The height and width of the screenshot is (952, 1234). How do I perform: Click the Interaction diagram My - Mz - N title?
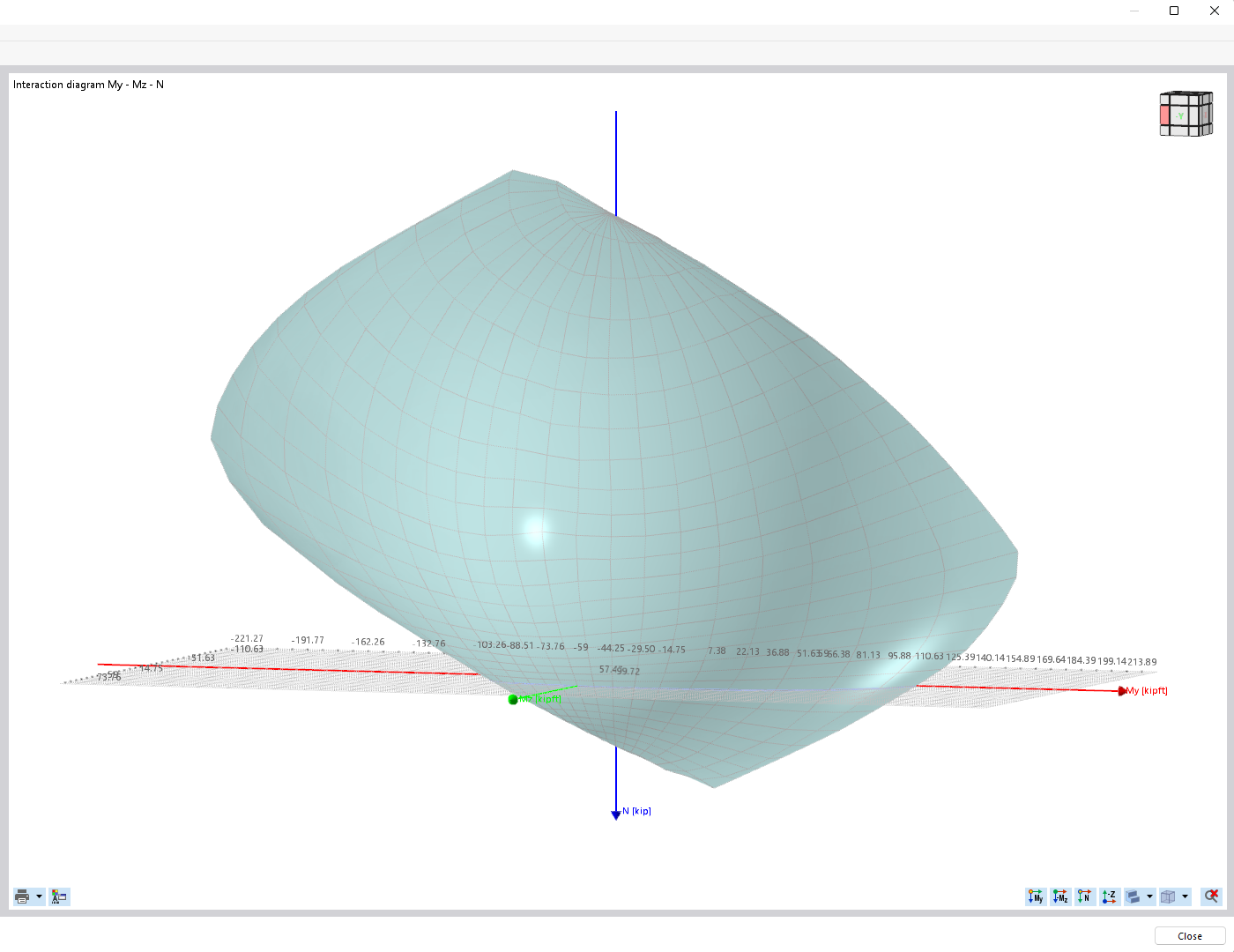86,84
